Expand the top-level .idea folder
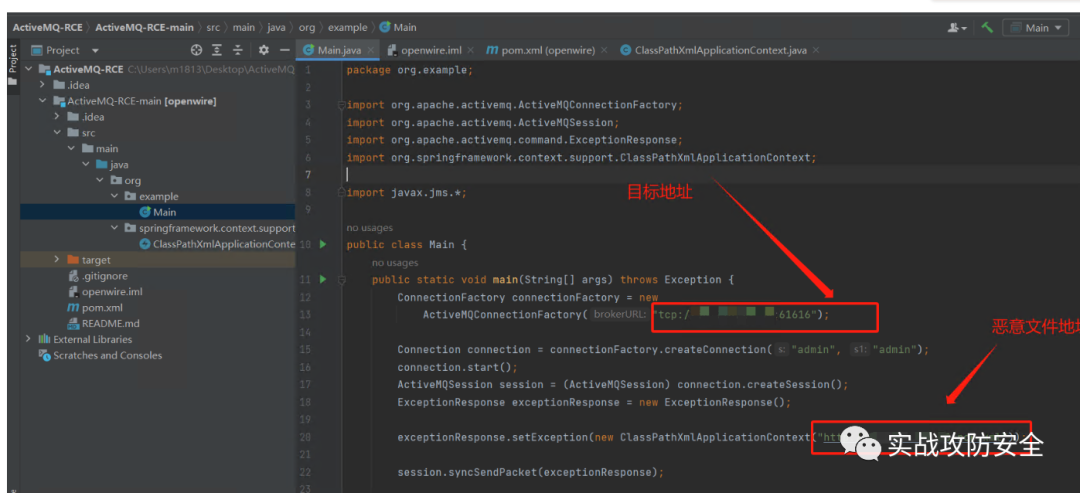This screenshot has width=1080, height=493. 43,85
